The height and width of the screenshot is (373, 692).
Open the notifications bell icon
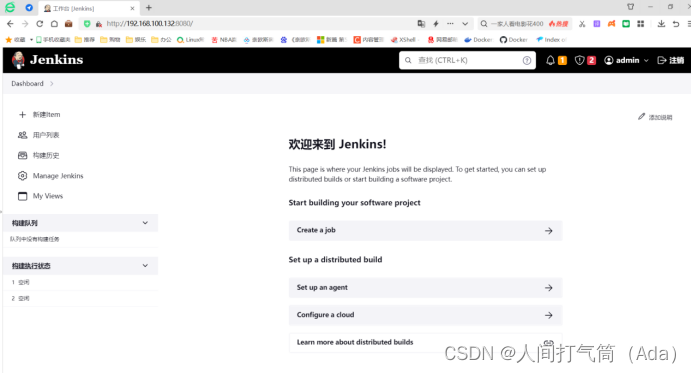tap(550, 60)
